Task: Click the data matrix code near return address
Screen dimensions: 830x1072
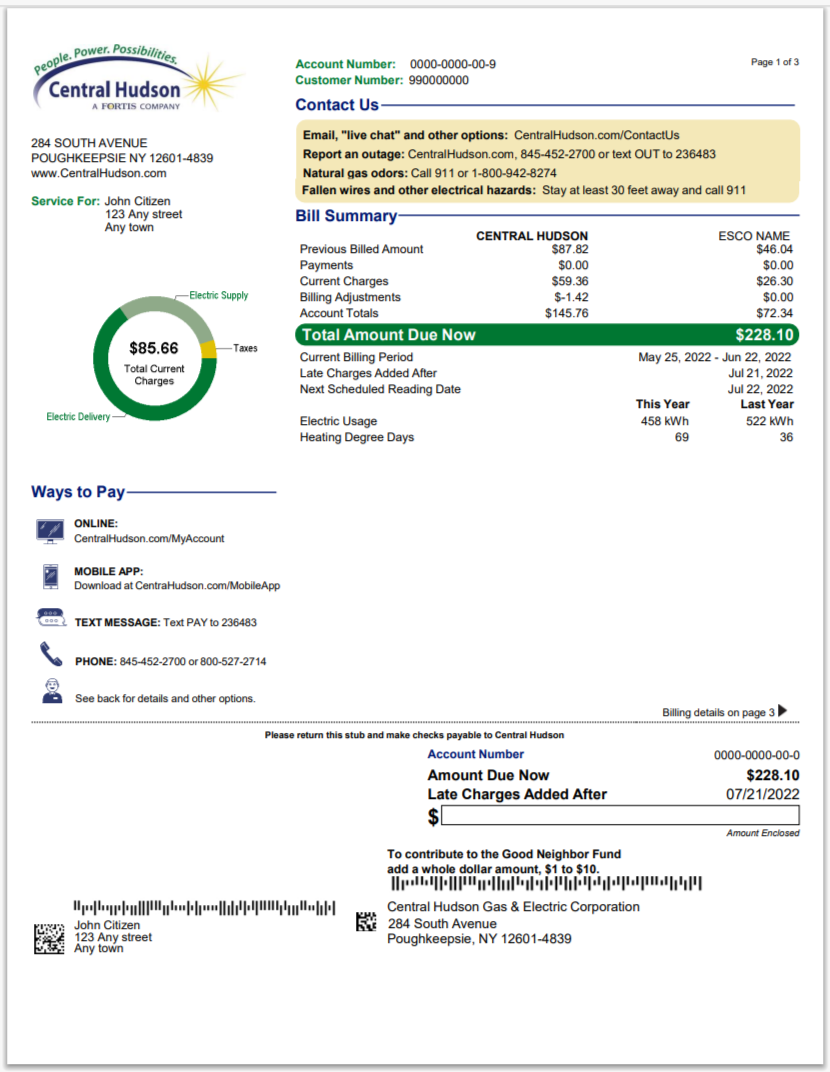Action: (366, 921)
